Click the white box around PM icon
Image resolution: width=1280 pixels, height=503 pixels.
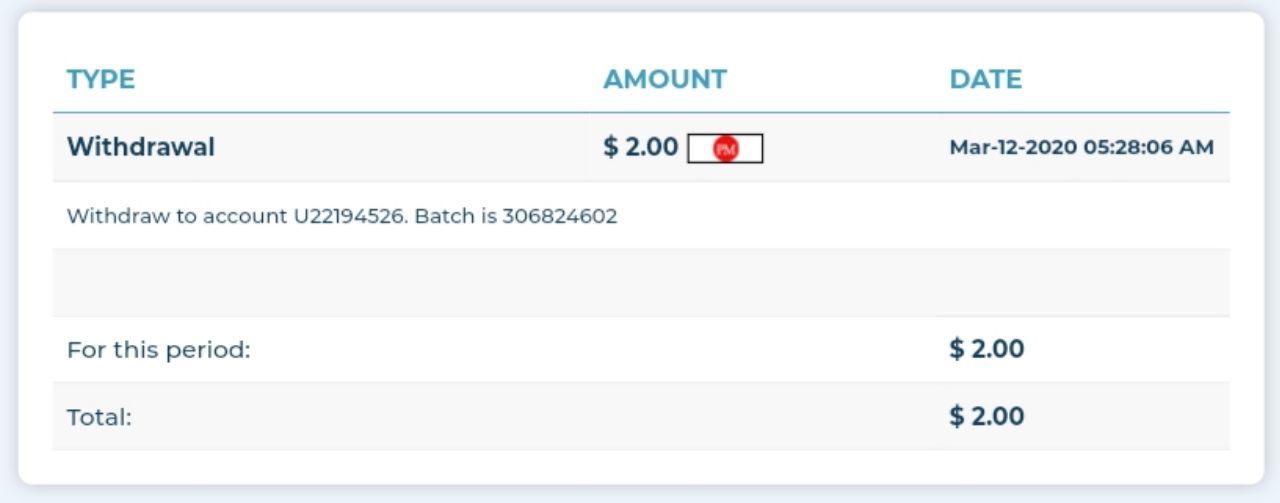coord(750,149)
